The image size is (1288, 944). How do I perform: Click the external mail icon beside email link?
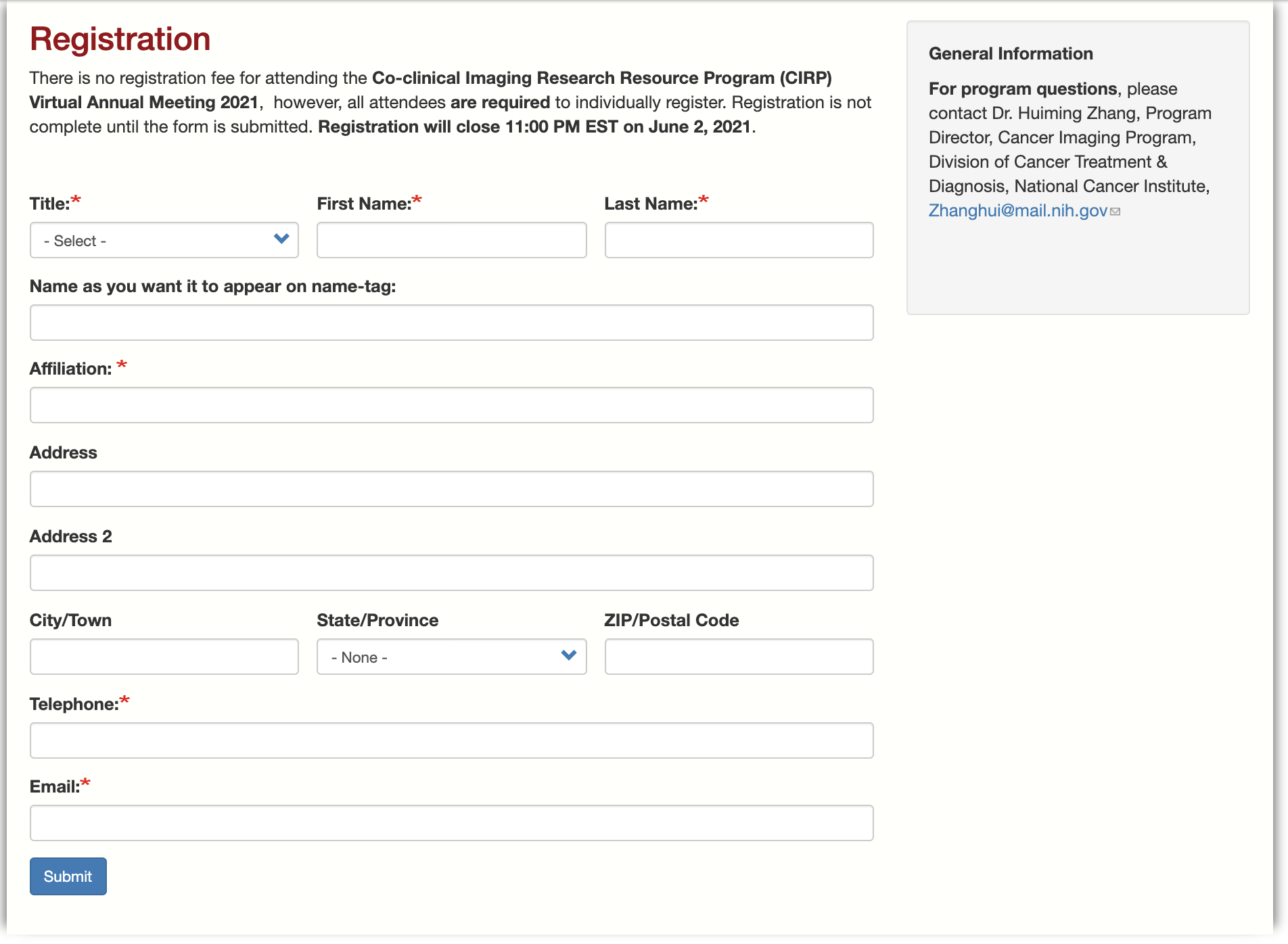click(x=1115, y=212)
